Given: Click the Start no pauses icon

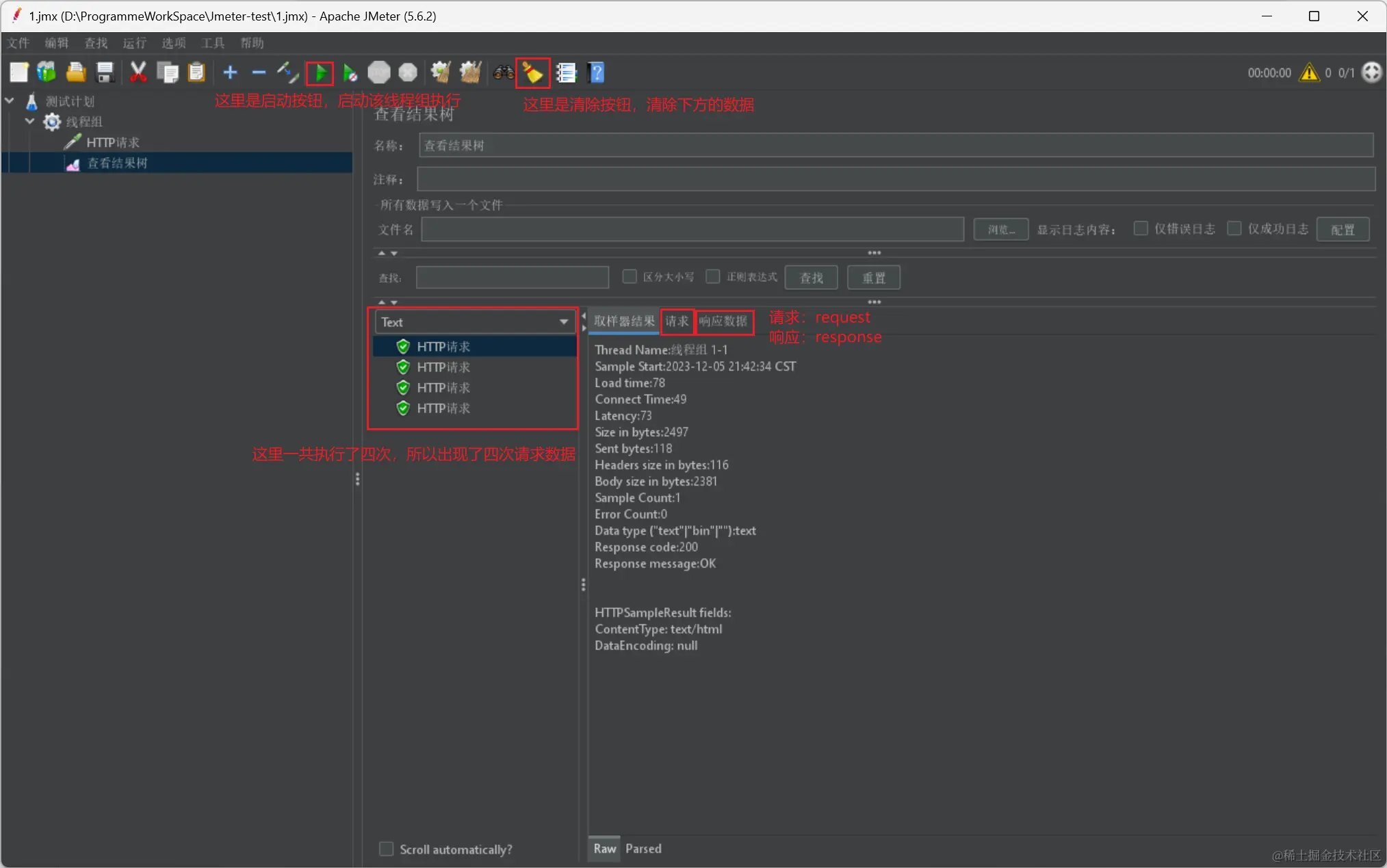Looking at the screenshot, I should point(350,73).
